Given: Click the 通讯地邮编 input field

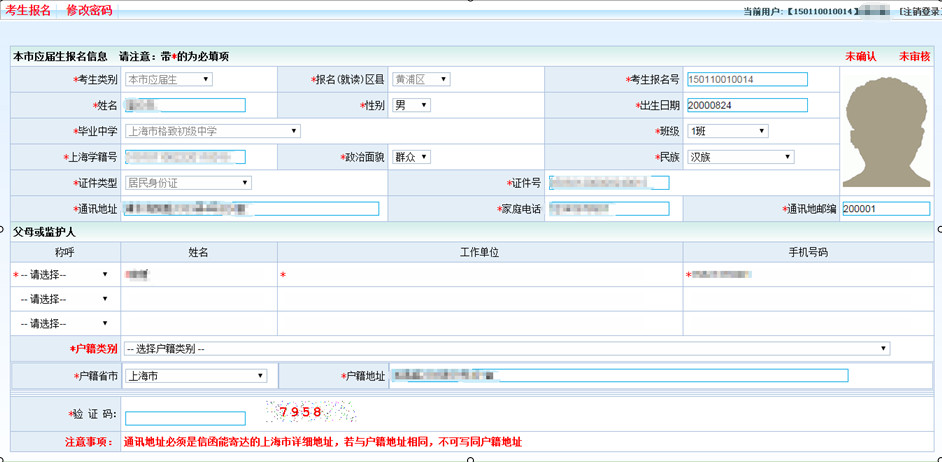Looking at the screenshot, I should pos(885,209).
